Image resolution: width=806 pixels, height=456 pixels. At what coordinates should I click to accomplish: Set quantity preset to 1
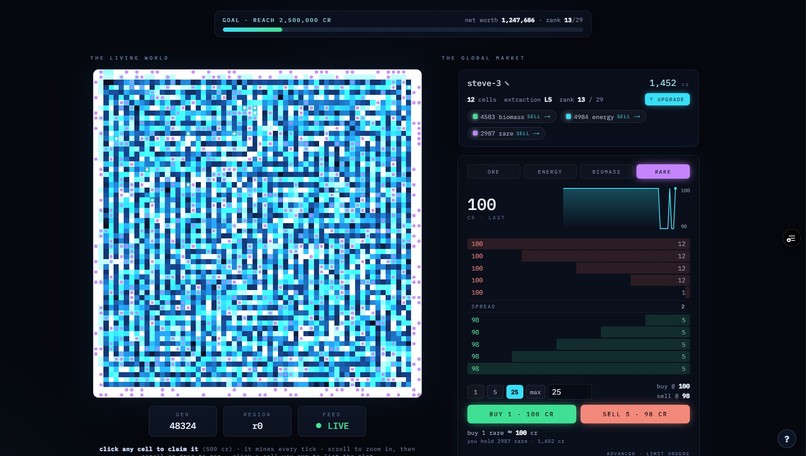click(x=475, y=392)
